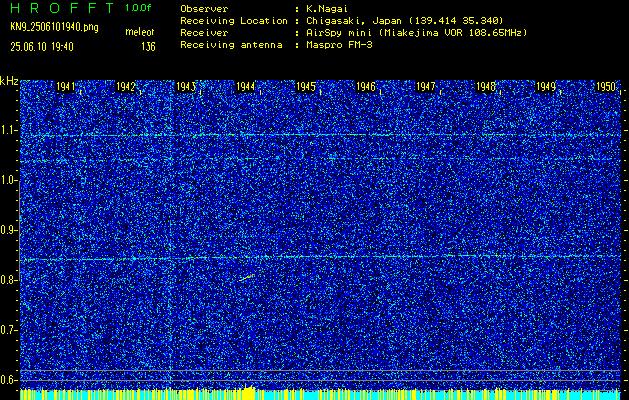Click the 1942 time marker
Viewport: 629px width, 400px height.
(125, 87)
